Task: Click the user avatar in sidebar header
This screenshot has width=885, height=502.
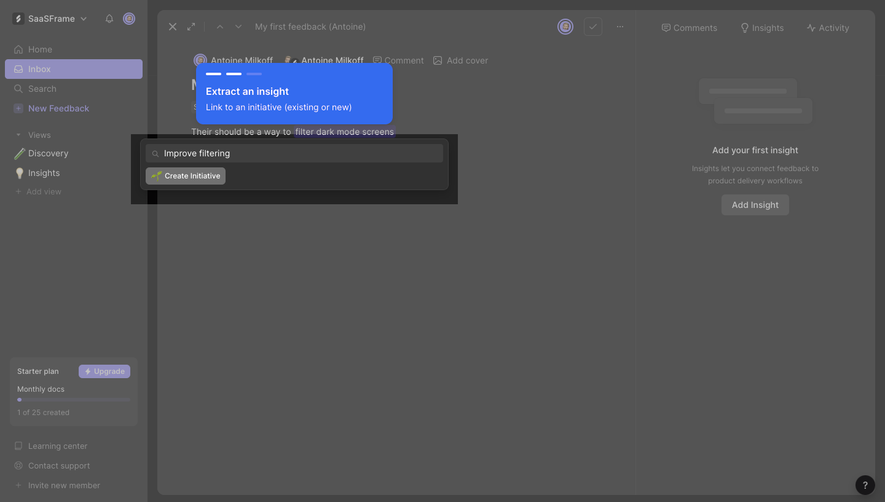Action: pos(129,19)
